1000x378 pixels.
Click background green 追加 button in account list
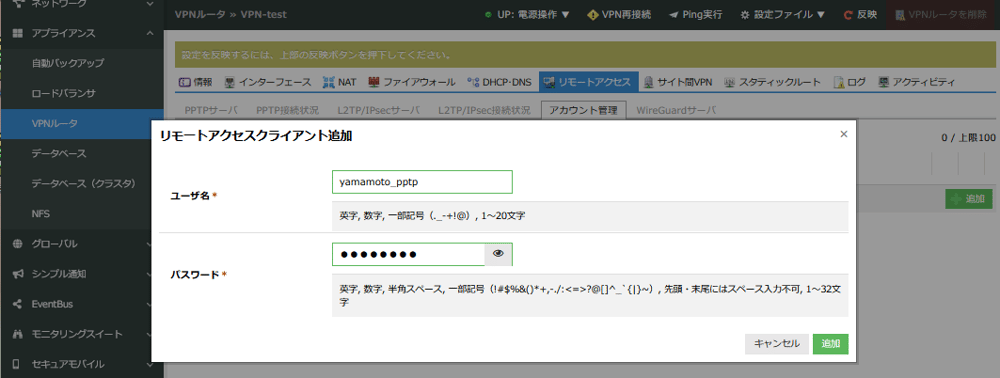tap(969, 199)
